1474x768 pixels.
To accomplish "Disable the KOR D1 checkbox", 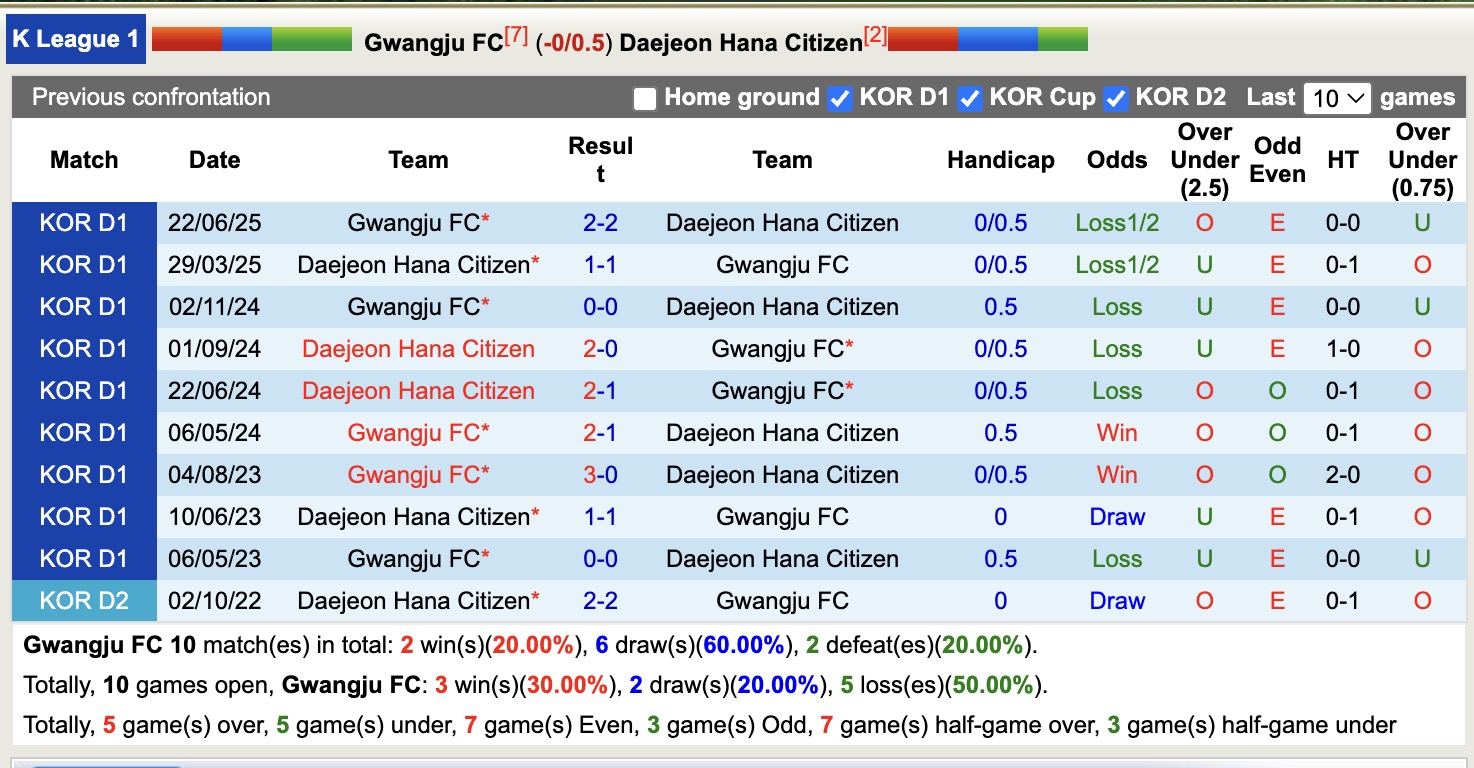I will point(840,98).
